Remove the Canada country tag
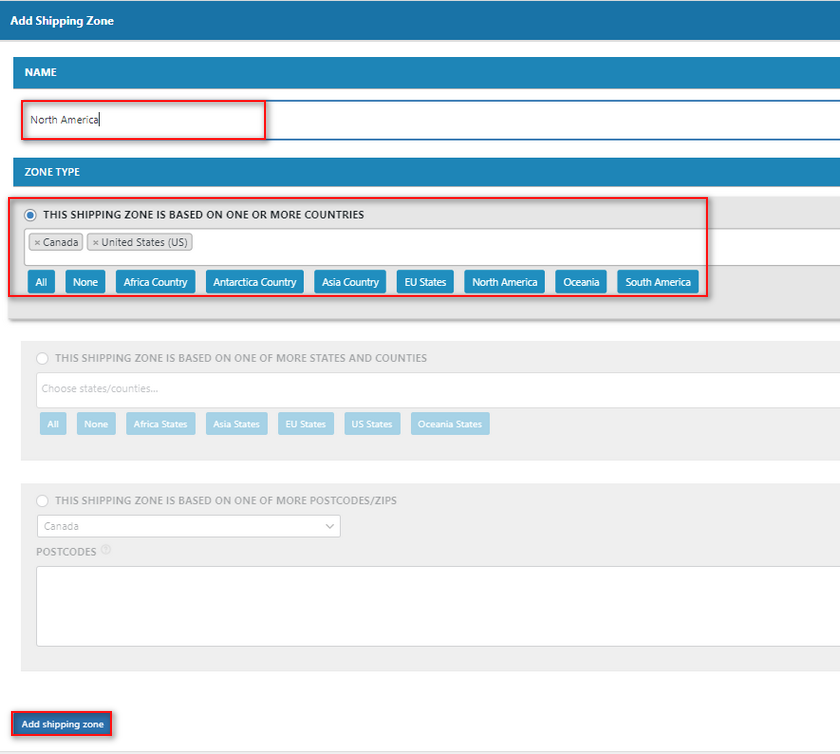Image resolution: width=840 pixels, height=754 pixels. 37,243
